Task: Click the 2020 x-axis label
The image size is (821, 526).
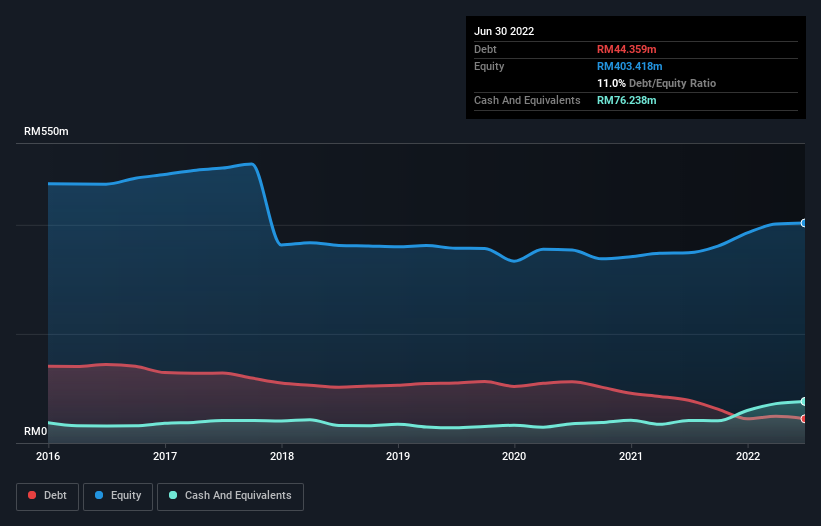Action: coord(514,456)
